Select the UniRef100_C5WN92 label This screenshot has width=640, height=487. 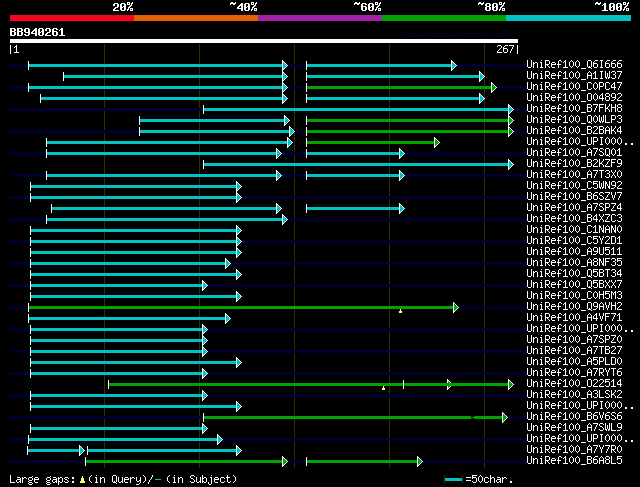[x=574, y=186]
